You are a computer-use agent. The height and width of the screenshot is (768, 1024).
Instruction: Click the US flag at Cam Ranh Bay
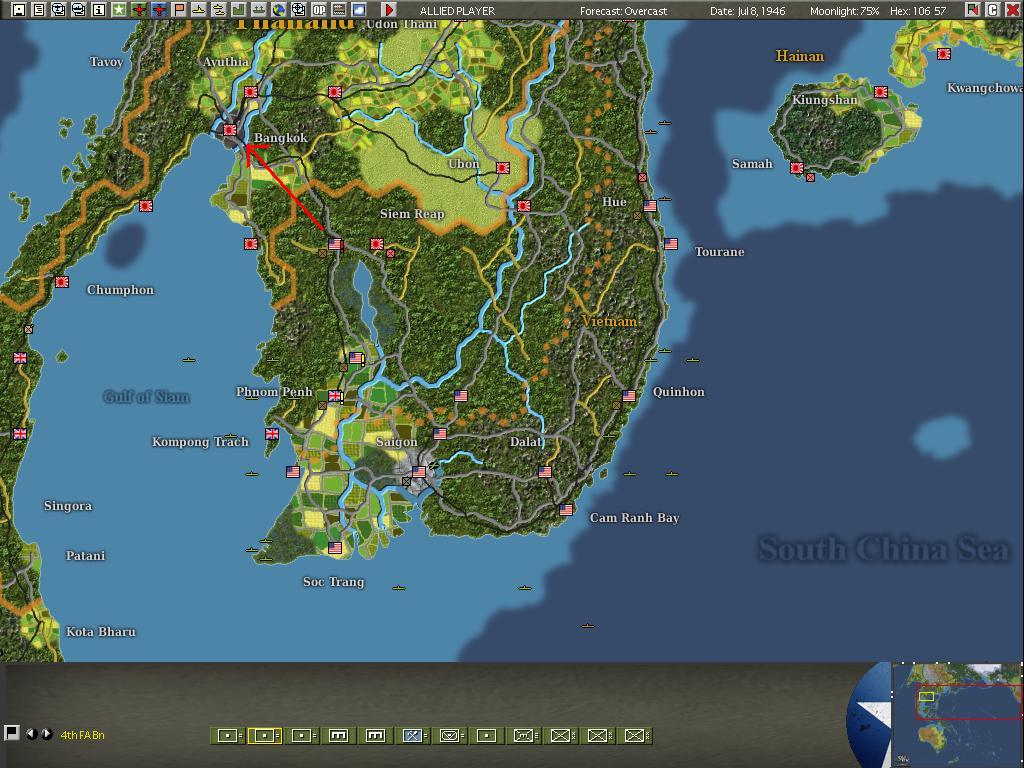click(566, 509)
